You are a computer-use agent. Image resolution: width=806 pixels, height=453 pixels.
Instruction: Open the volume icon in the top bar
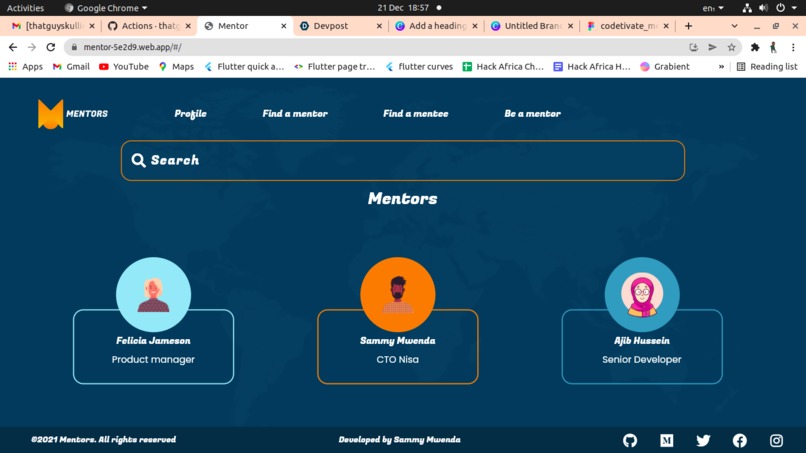tap(763, 8)
